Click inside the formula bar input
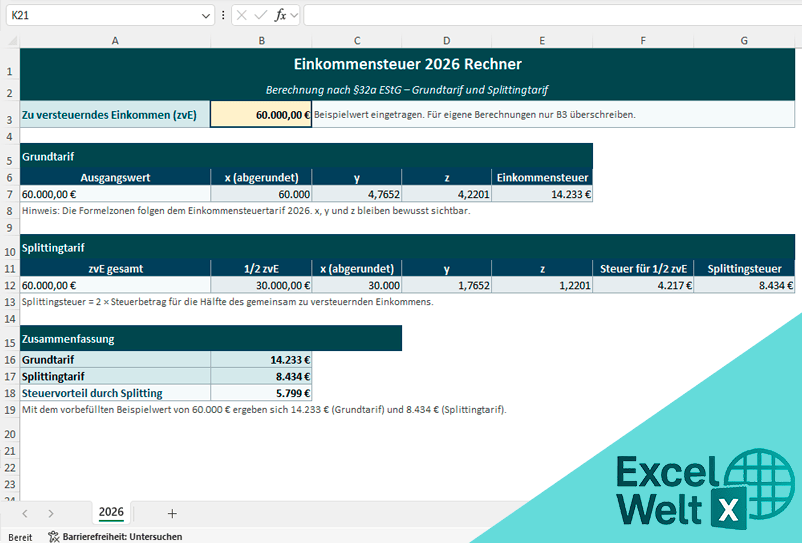Image resolution: width=802 pixels, height=543 pixels. click(552, 15)
